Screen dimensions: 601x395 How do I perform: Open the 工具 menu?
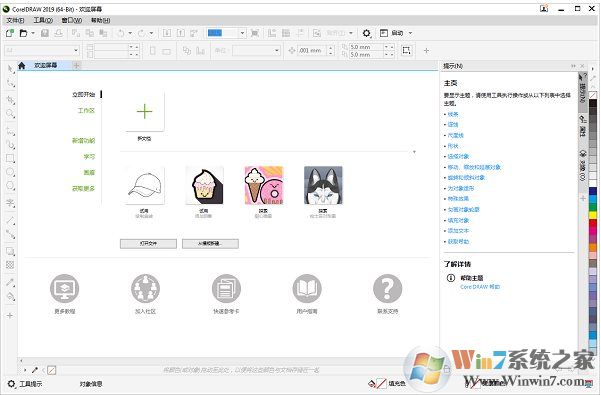tap(43, 20)
